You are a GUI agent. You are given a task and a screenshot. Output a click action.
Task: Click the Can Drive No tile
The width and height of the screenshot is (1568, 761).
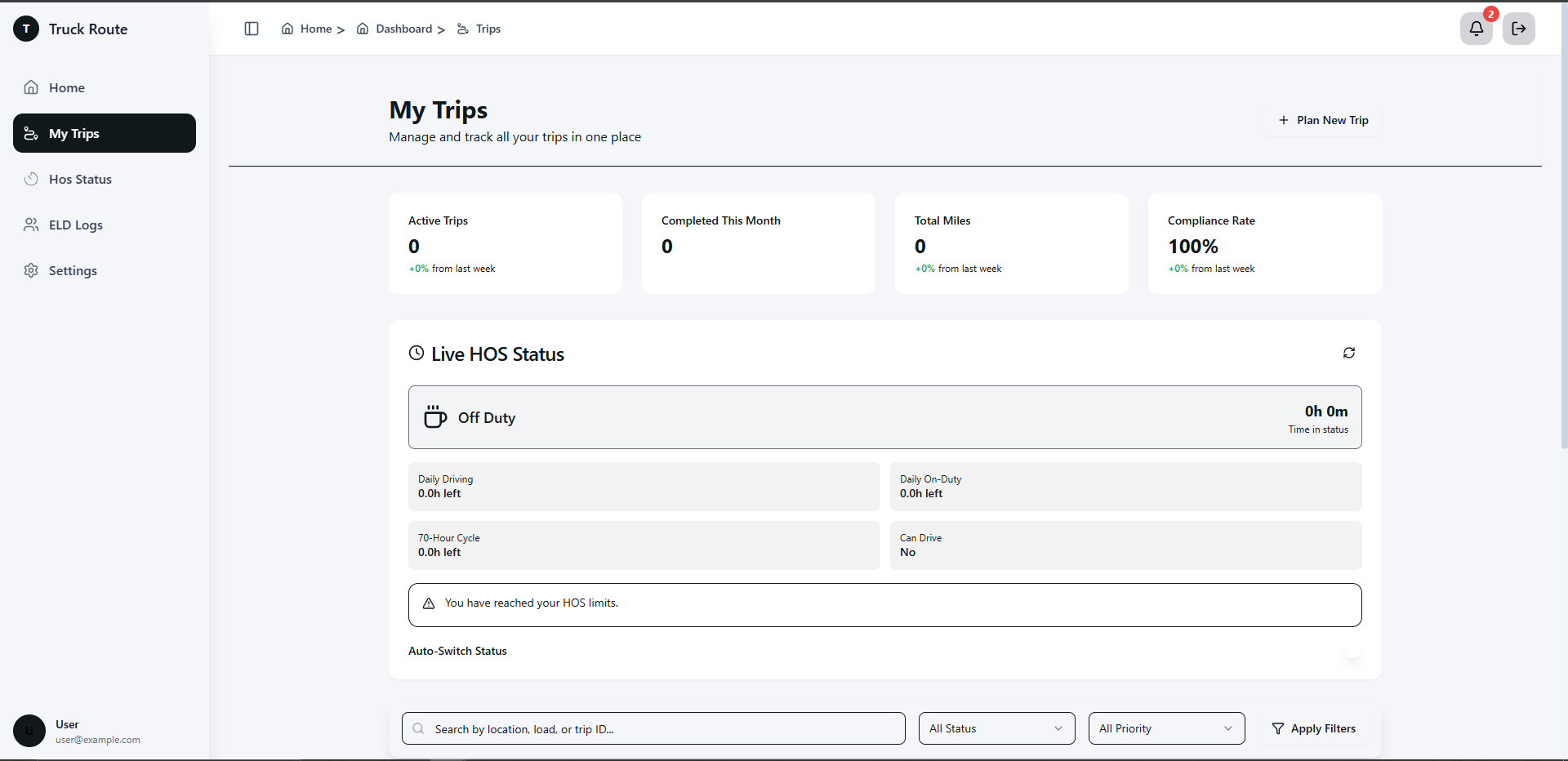pyautogui.click(x=1126, y=545)
